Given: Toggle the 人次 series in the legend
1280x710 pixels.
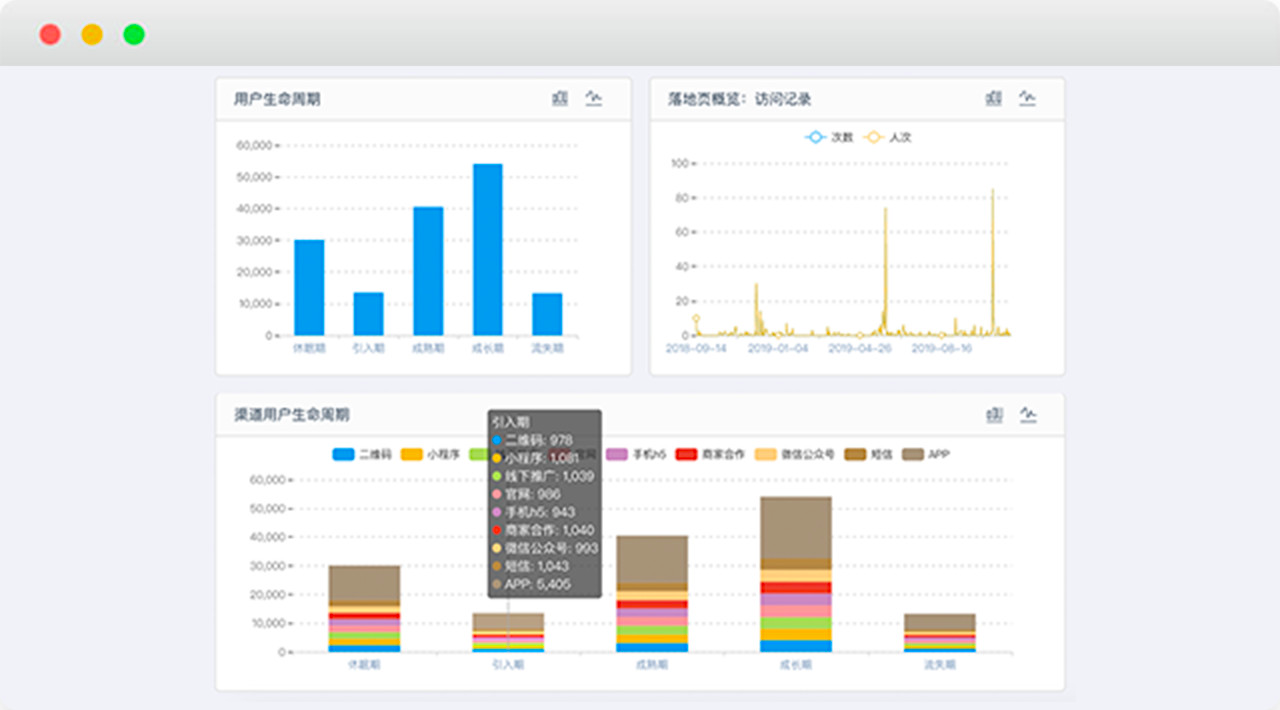Looking at the screenshot, I should coord(888,137).
